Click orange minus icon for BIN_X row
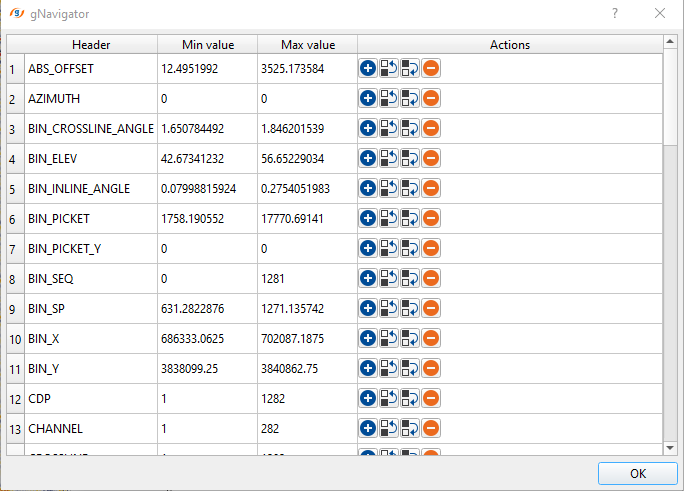The height and width of the screenshot is (491, 684). pos(431,338)
